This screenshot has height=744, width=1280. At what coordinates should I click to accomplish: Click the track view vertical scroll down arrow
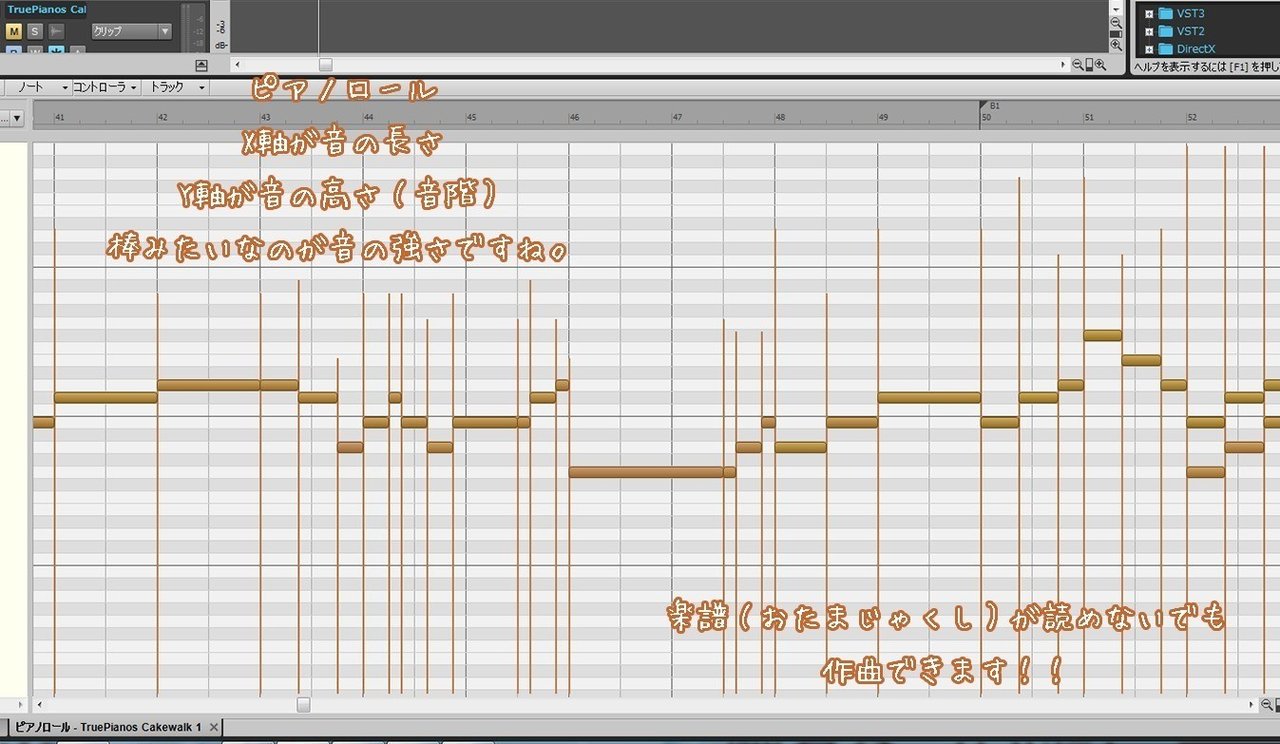point(1116,8)
